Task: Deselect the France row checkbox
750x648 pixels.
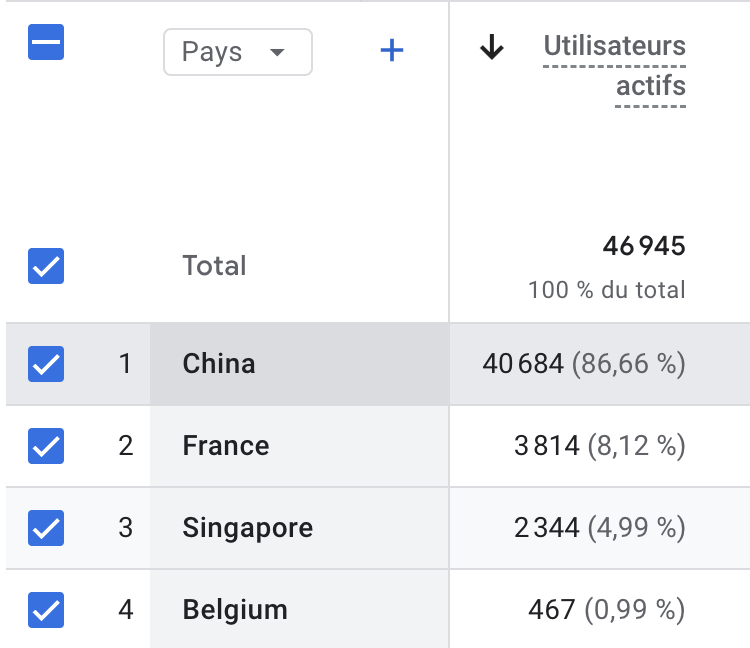Action: pyautogui.click(x=46, y=445)
